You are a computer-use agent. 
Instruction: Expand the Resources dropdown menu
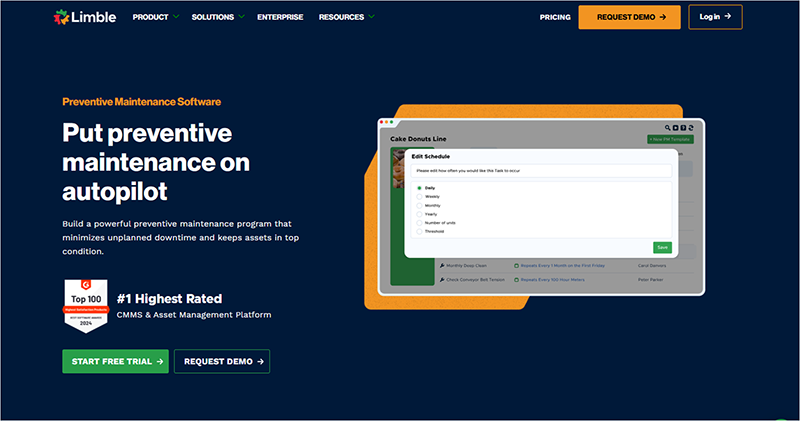(347, 17)
